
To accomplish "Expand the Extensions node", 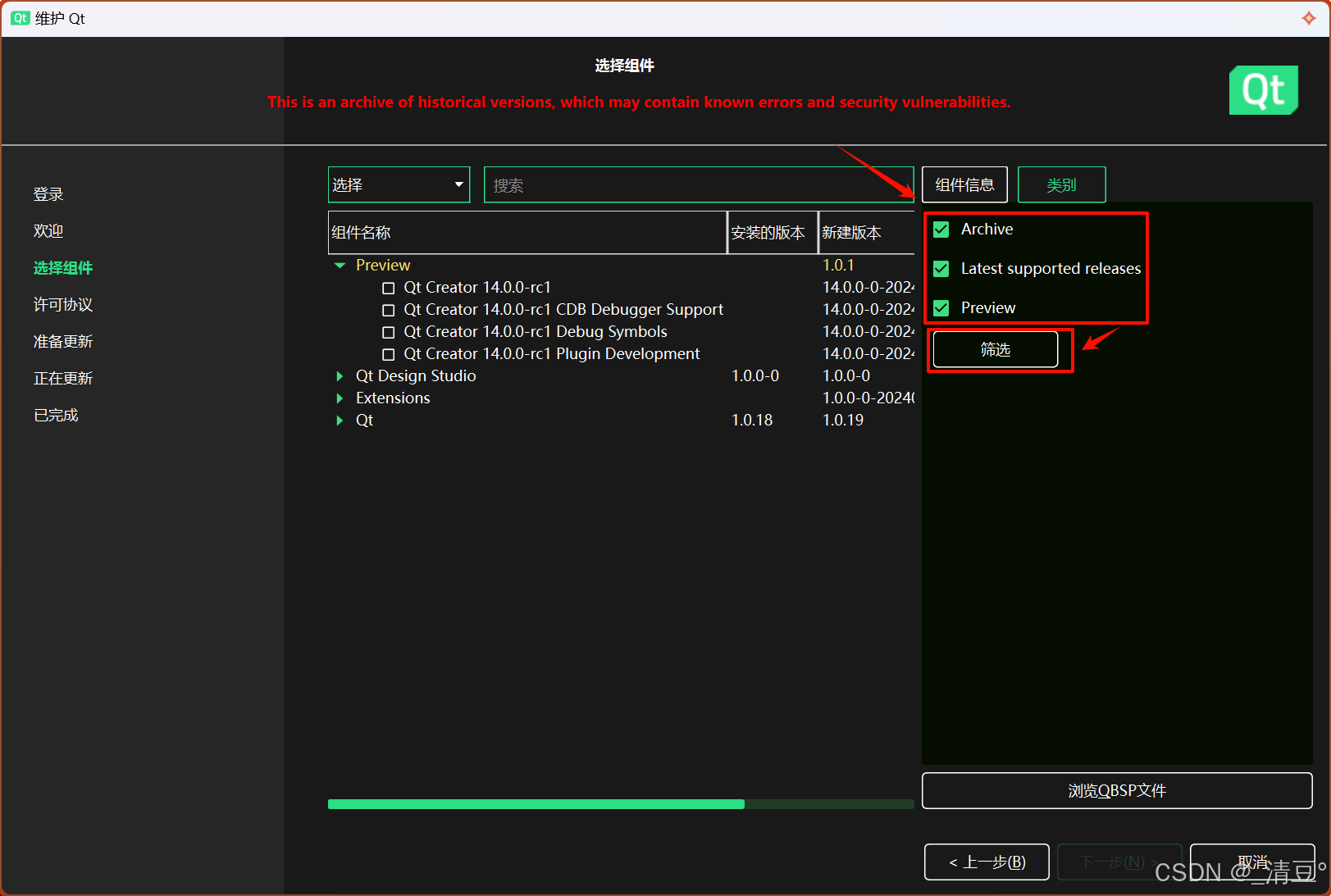I will click(340, 398).
